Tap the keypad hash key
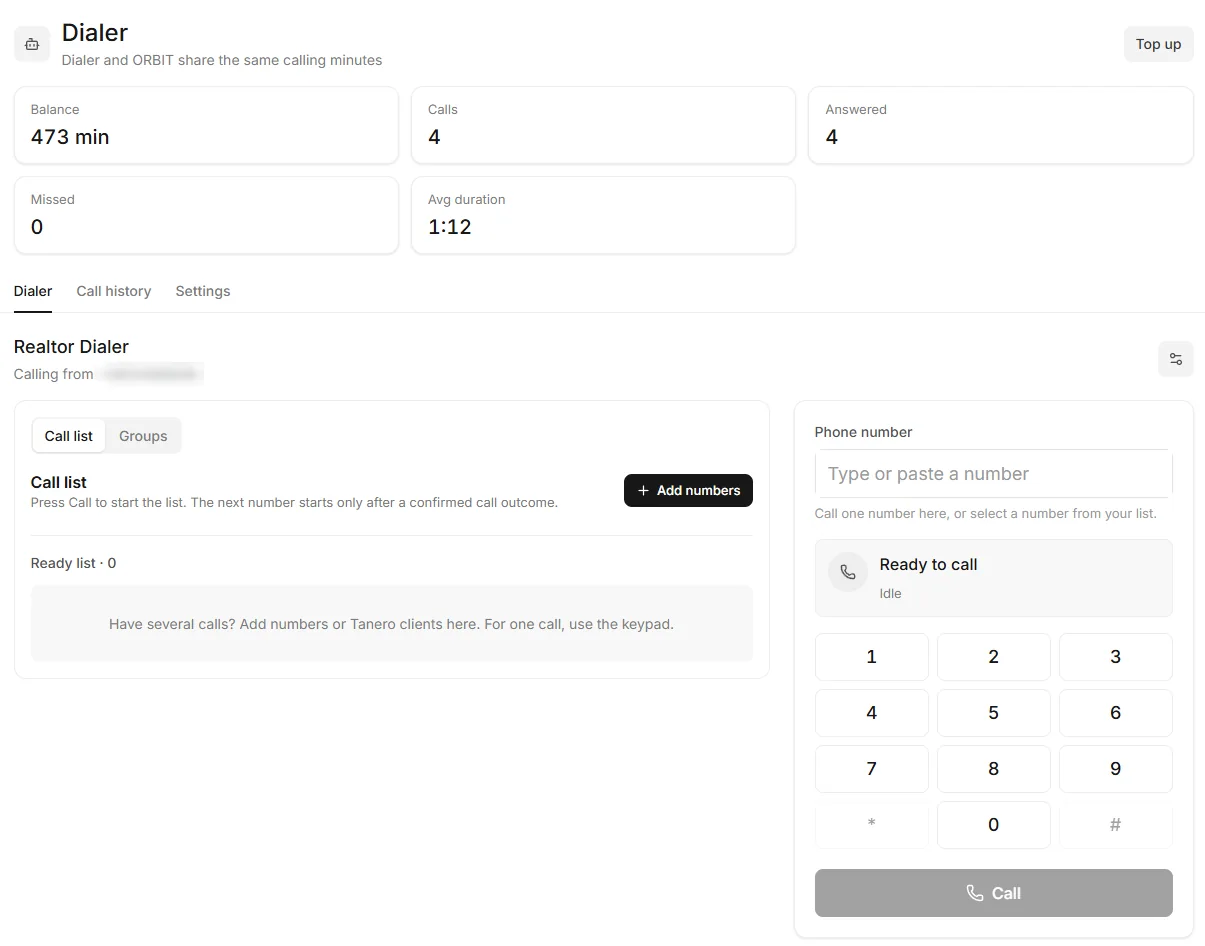Image resolution: width=1205 pixels, height=946 pixels. pos(1116,825)
